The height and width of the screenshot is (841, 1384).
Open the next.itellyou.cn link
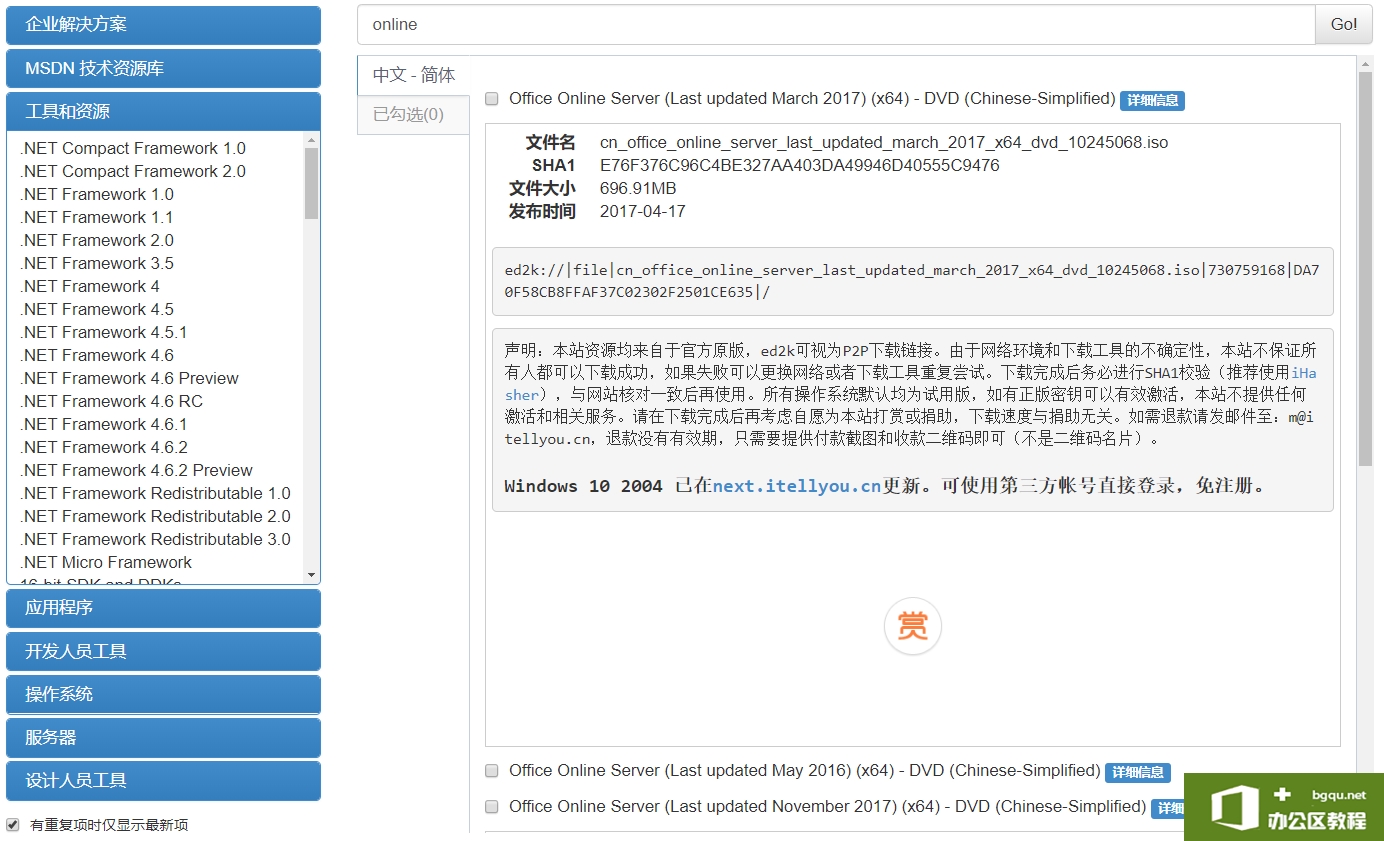pos(797,487)
